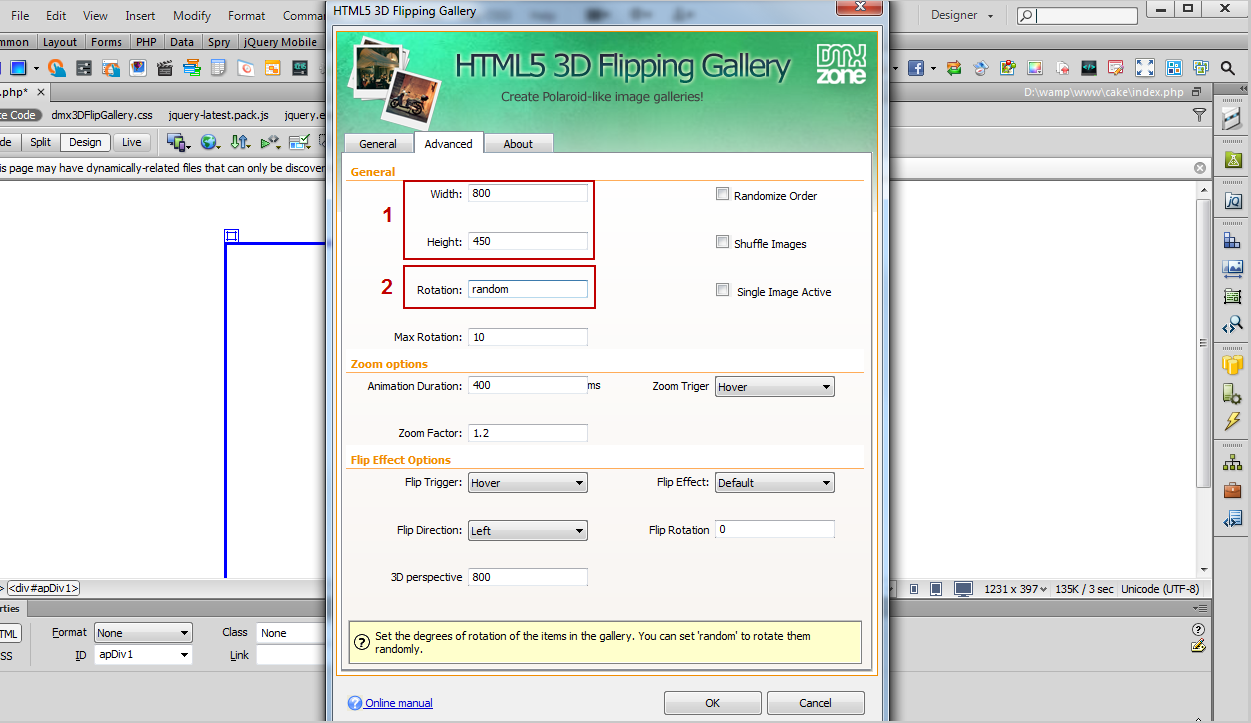Click the Preview in browser globe icon
Screen dimensions: 1251x723
[209, 142]
